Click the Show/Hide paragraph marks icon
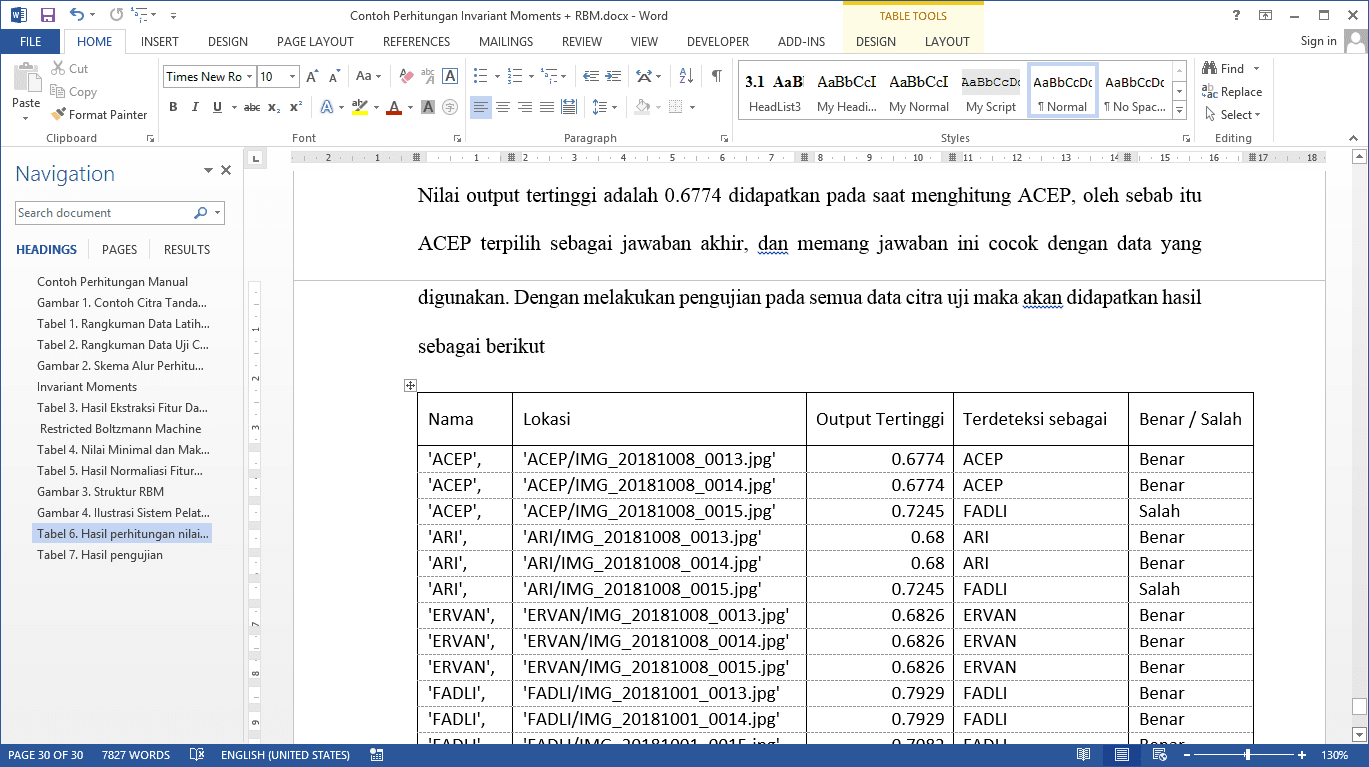1369x767 pixels. tap(716, 76)
